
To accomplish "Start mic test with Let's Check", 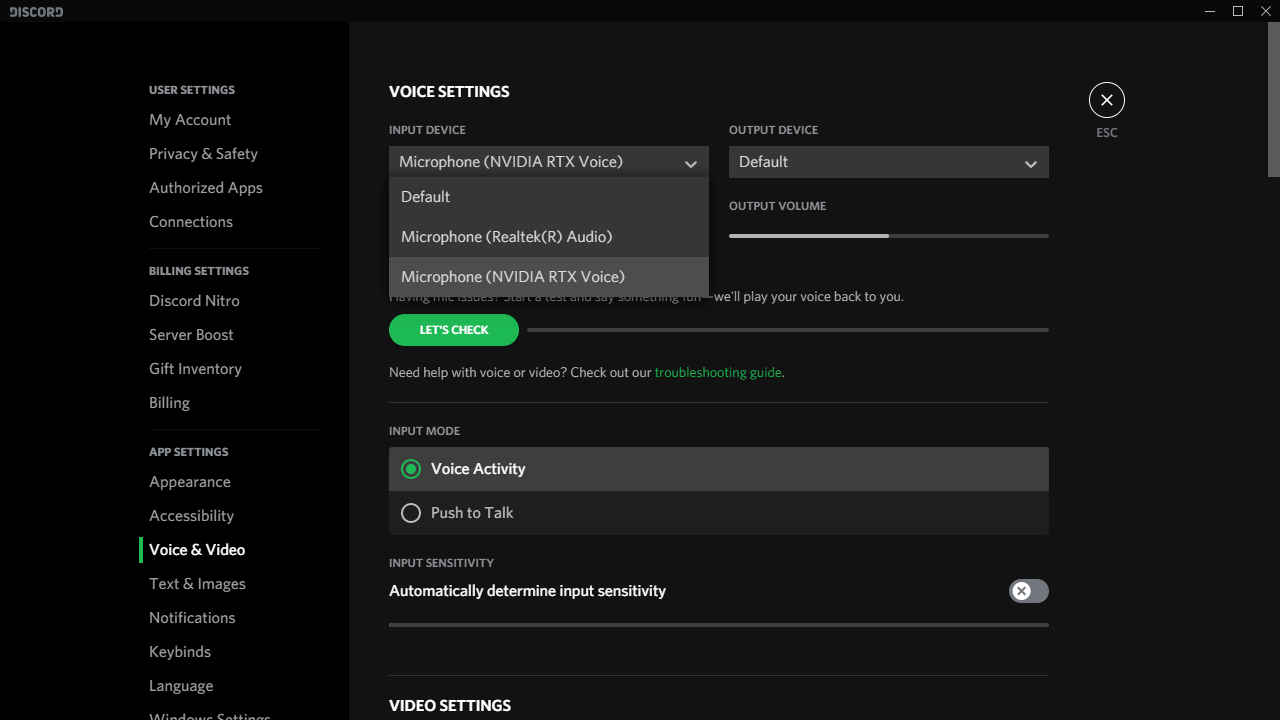I will (x=454, y=330).
